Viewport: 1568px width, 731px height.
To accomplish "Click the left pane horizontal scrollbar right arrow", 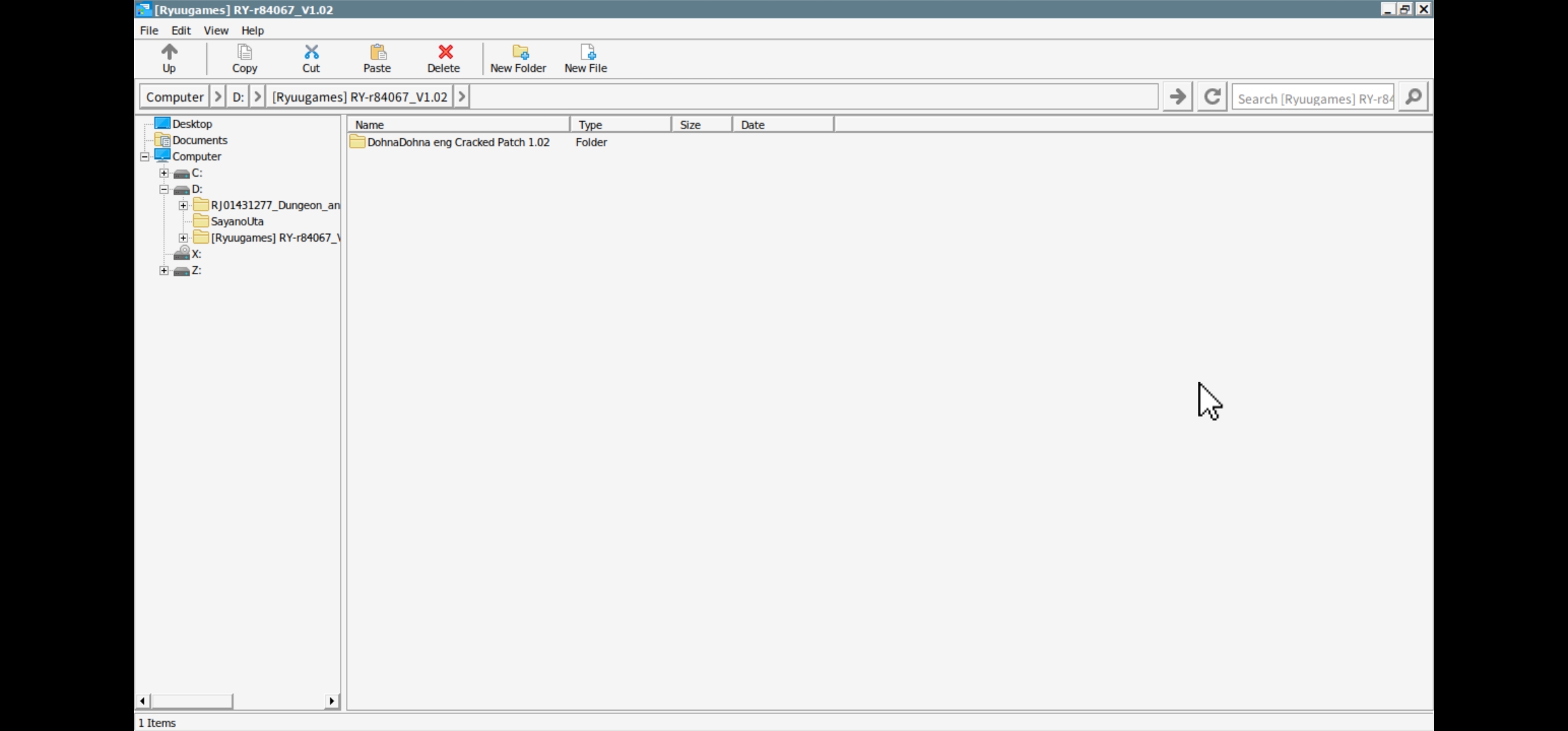I will tap(332, 701).
